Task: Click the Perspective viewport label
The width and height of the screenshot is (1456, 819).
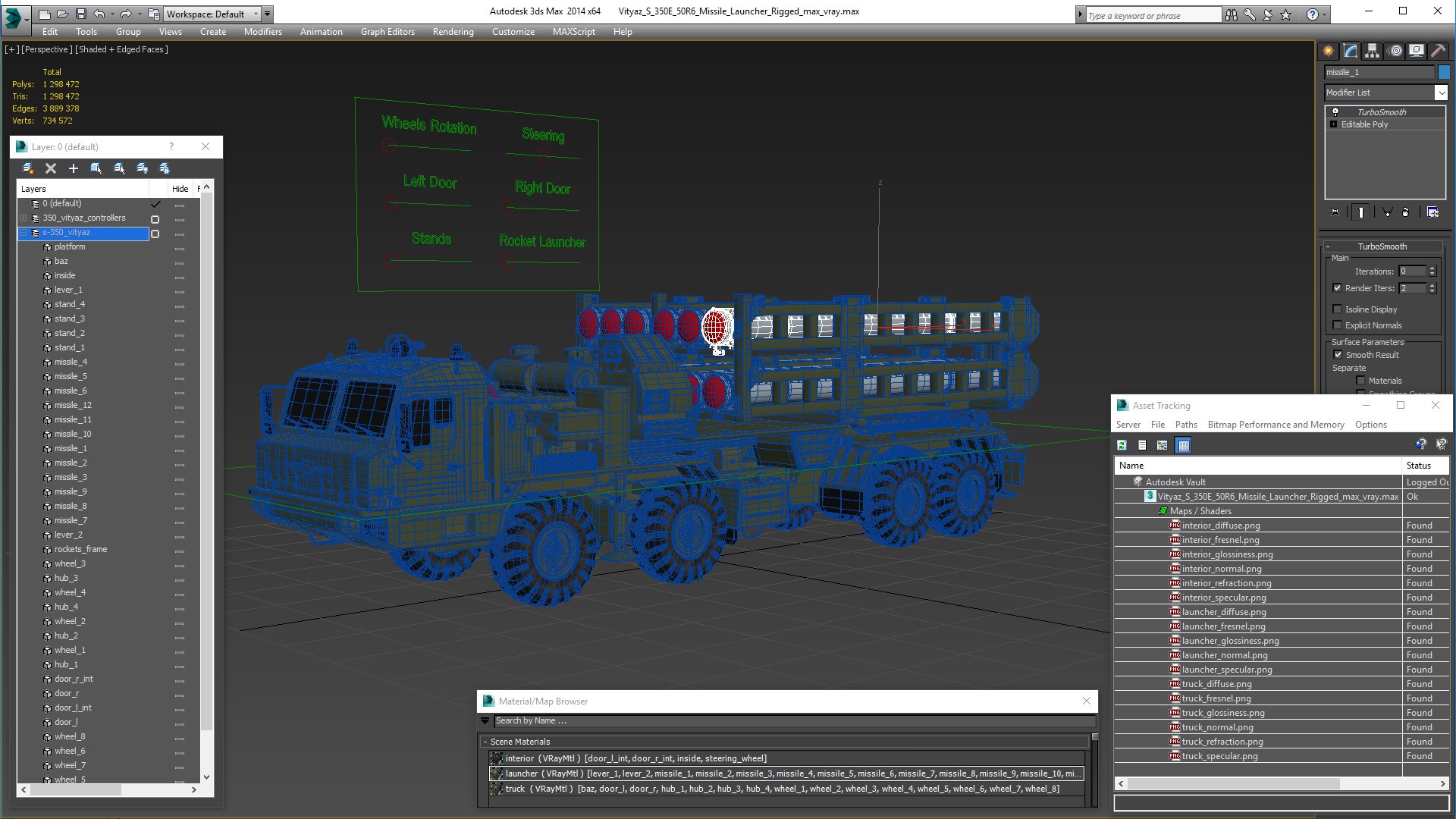Action: tap(47, 49)
